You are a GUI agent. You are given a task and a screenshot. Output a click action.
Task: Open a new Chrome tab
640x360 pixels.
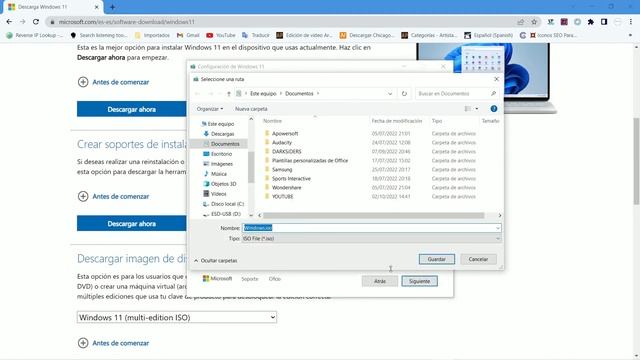click(x=112, y=7)
